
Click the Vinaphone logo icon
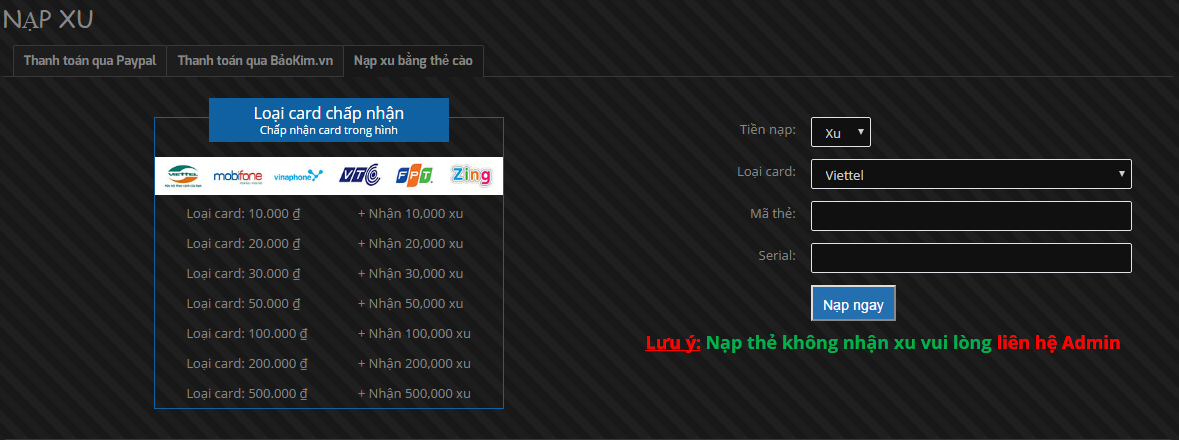click(x=298, y=176)
